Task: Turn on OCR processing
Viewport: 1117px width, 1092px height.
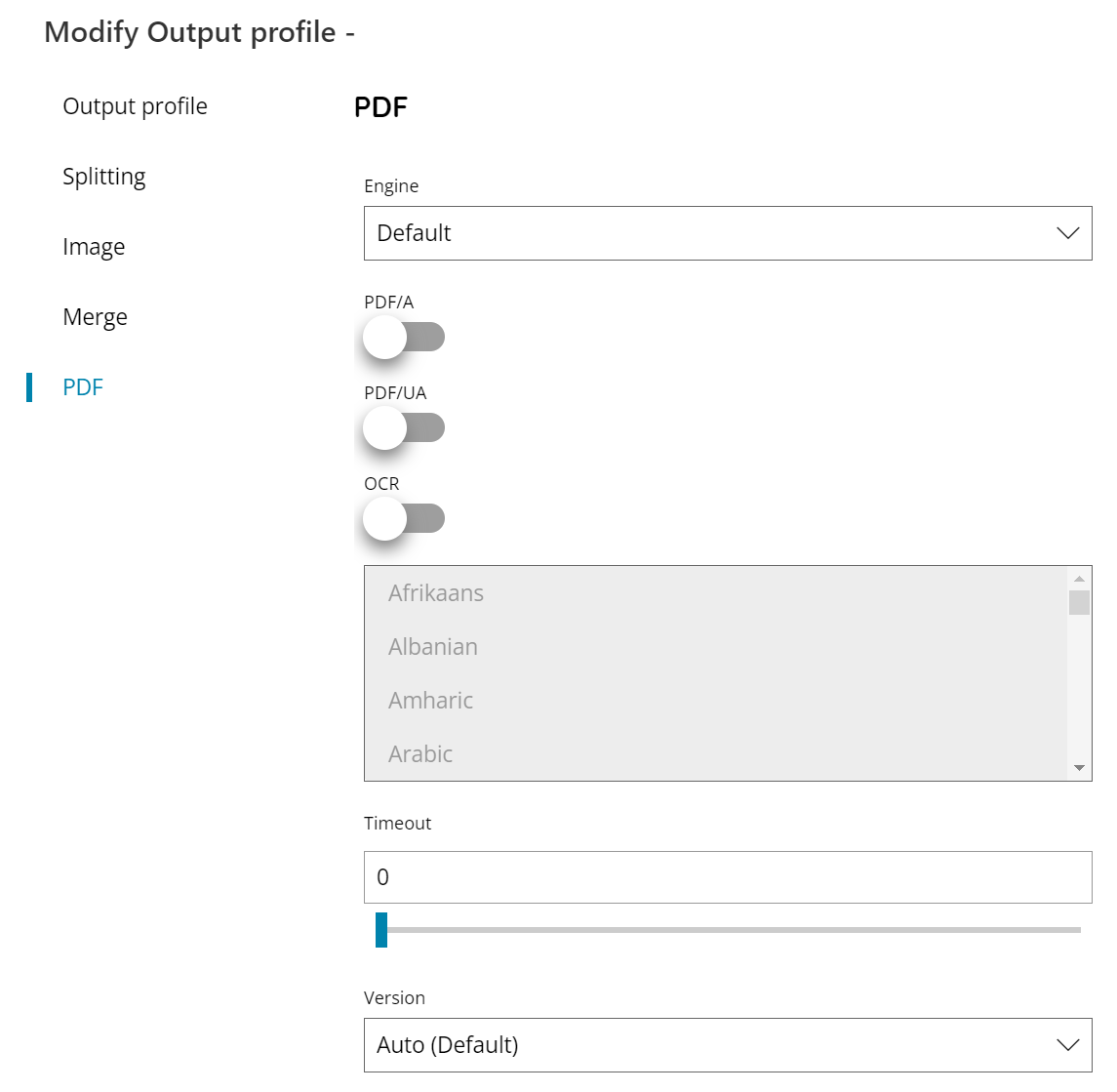Action: tap(403, 517)
